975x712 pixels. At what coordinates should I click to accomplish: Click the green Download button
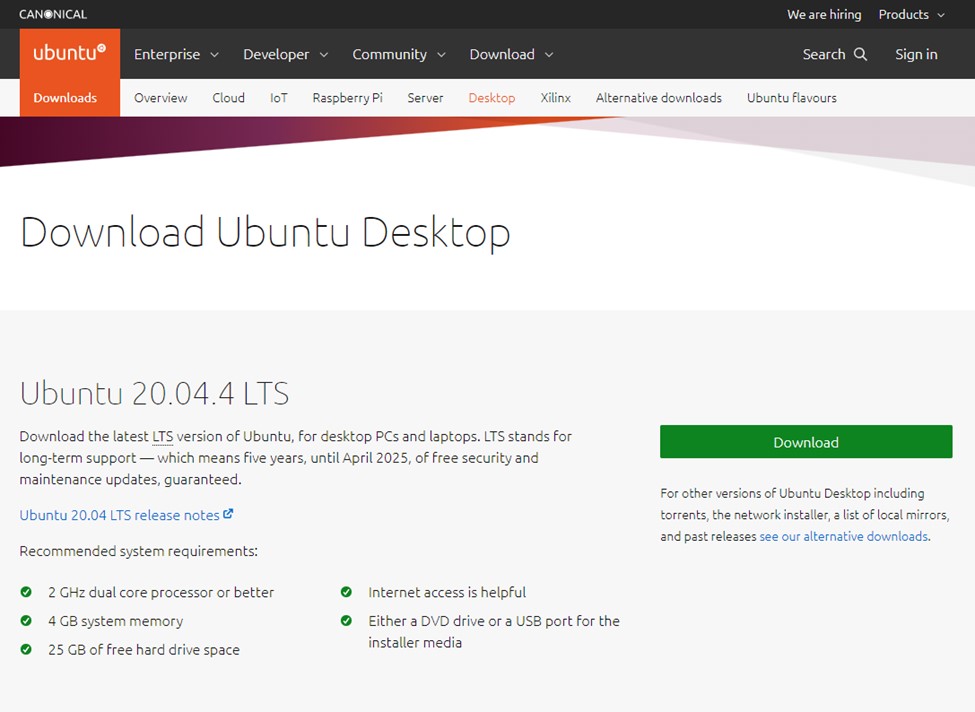point(806,442)
